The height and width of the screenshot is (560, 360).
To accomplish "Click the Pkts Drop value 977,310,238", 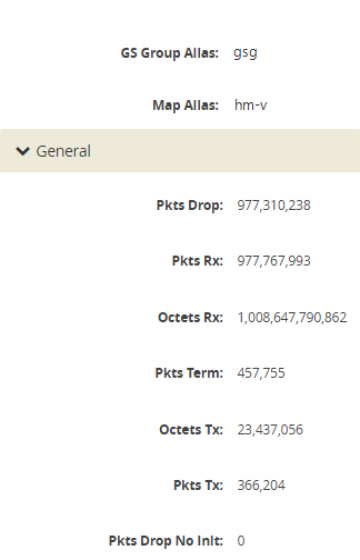I will pyautogui.click(x=274, y=205).
